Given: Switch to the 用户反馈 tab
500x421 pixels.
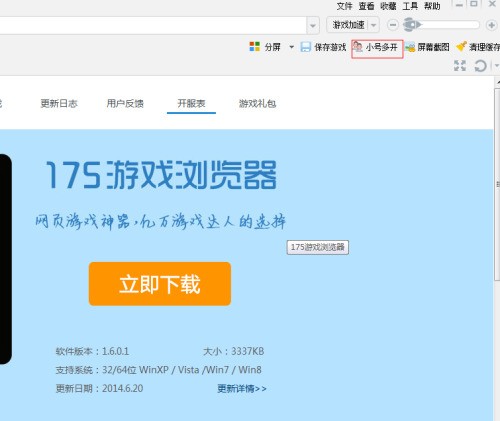Looking at the screenshot, I should coord(125,103).
